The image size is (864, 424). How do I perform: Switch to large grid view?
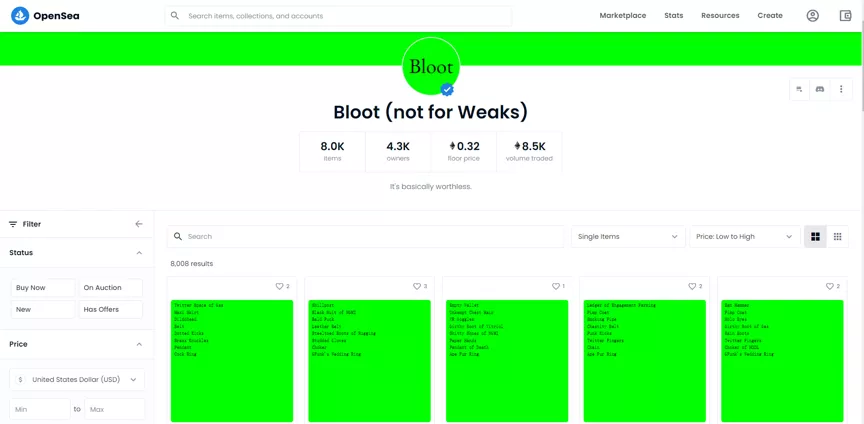coord(815,237)
